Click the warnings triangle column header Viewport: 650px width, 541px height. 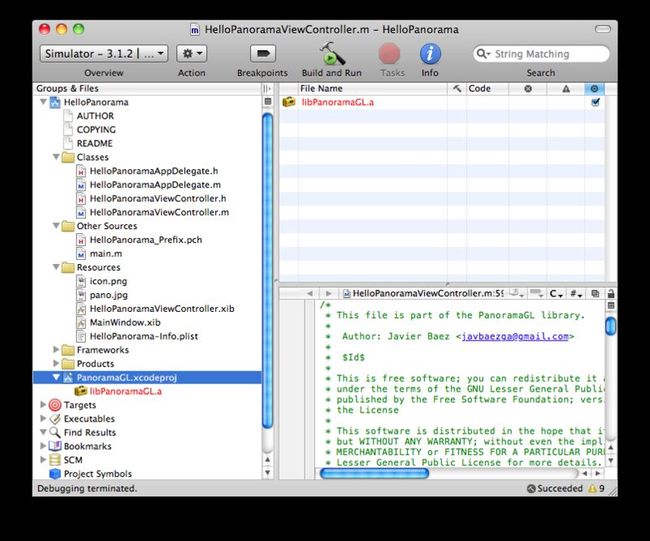(x=566, y=88)
